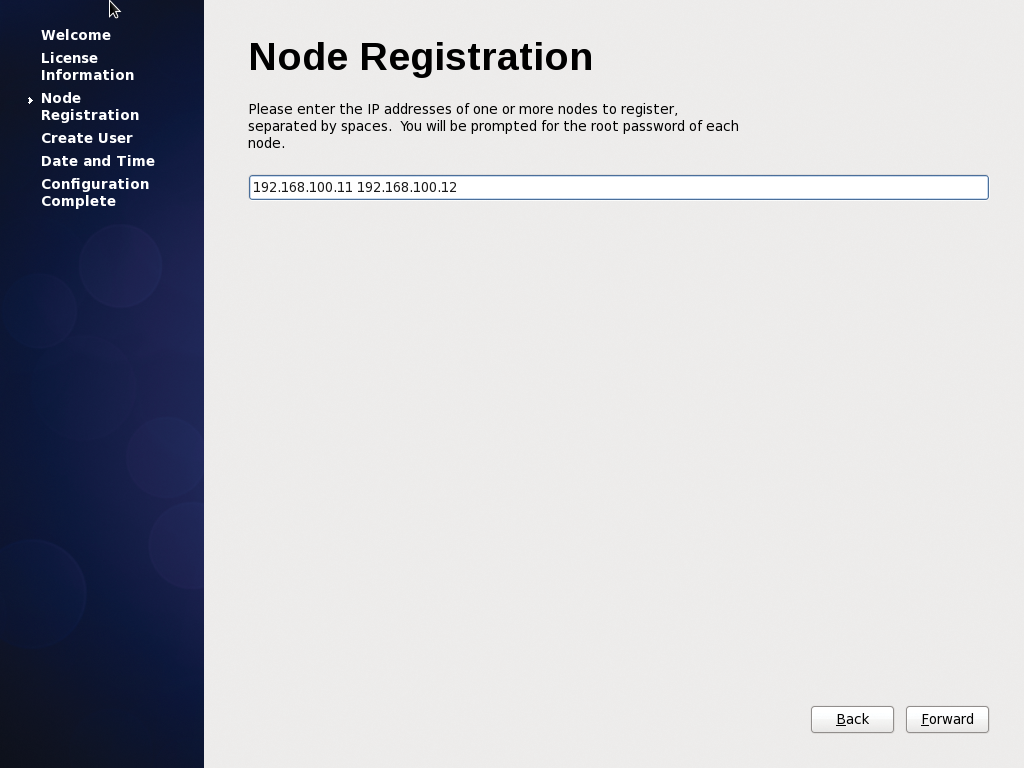Click the Forward button to continue
Image resolution: width=1024 pixels, height=768 pixels.
(x=946, y=719)
